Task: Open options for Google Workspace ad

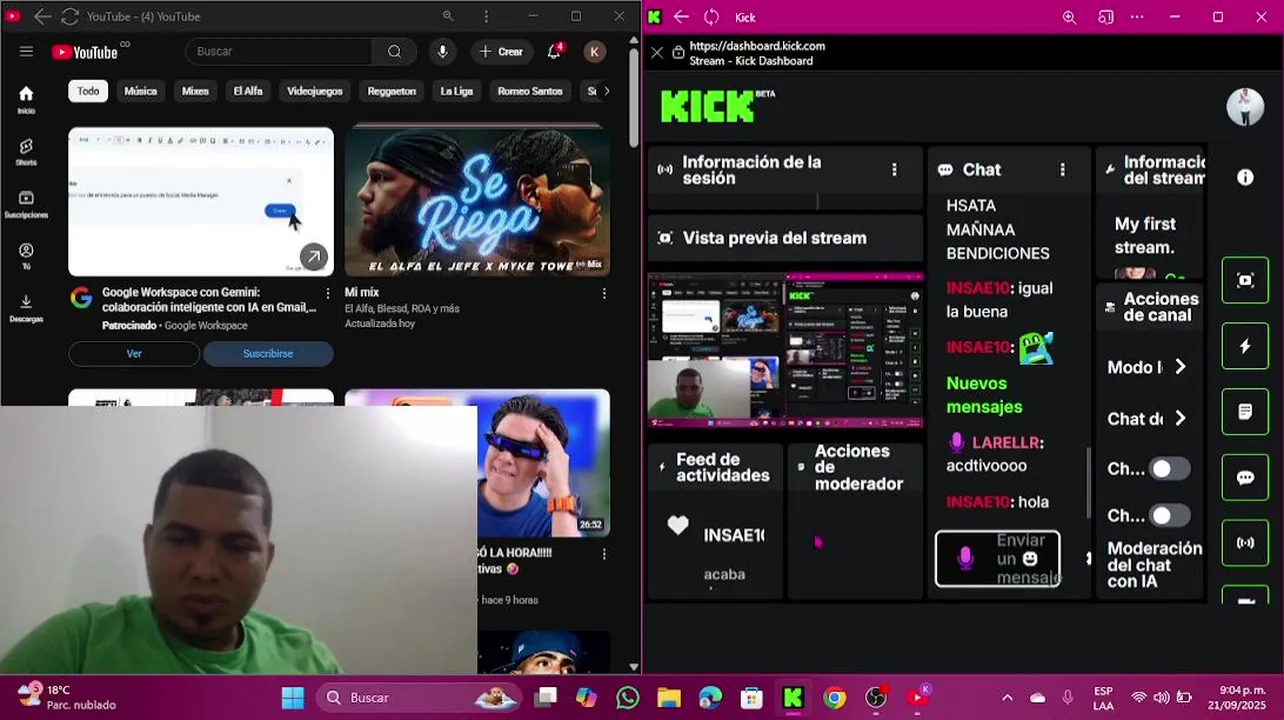Action: tap(327, 293)
